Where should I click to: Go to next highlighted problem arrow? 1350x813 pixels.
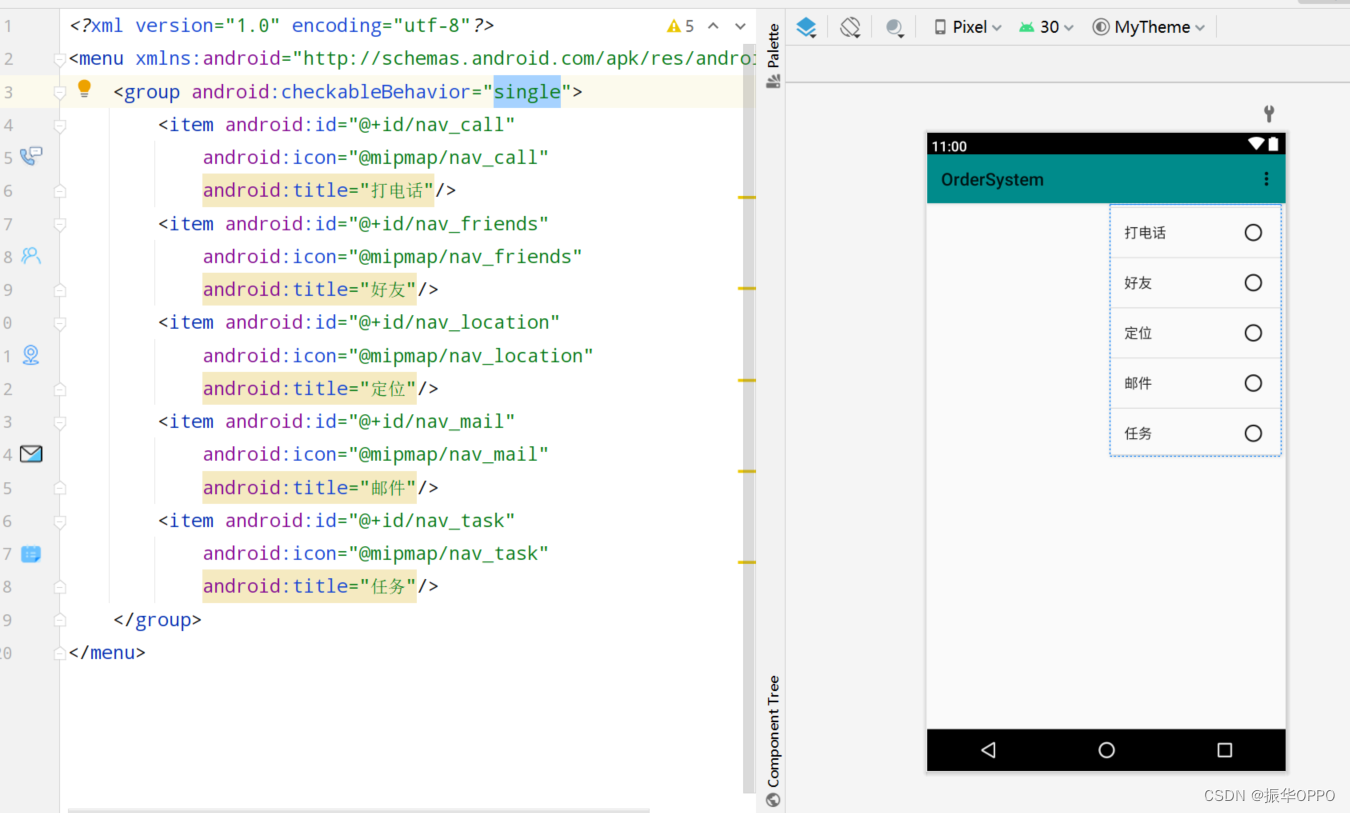(740, 26)
